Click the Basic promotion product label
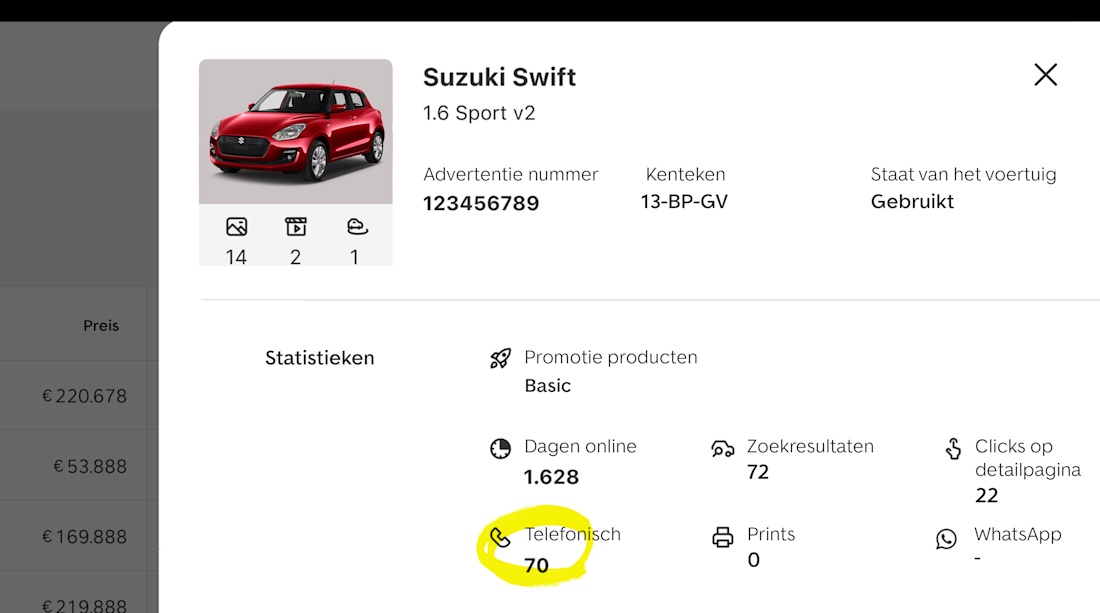The height and width of the screenshot is (613, 1100). pos(547,386)
